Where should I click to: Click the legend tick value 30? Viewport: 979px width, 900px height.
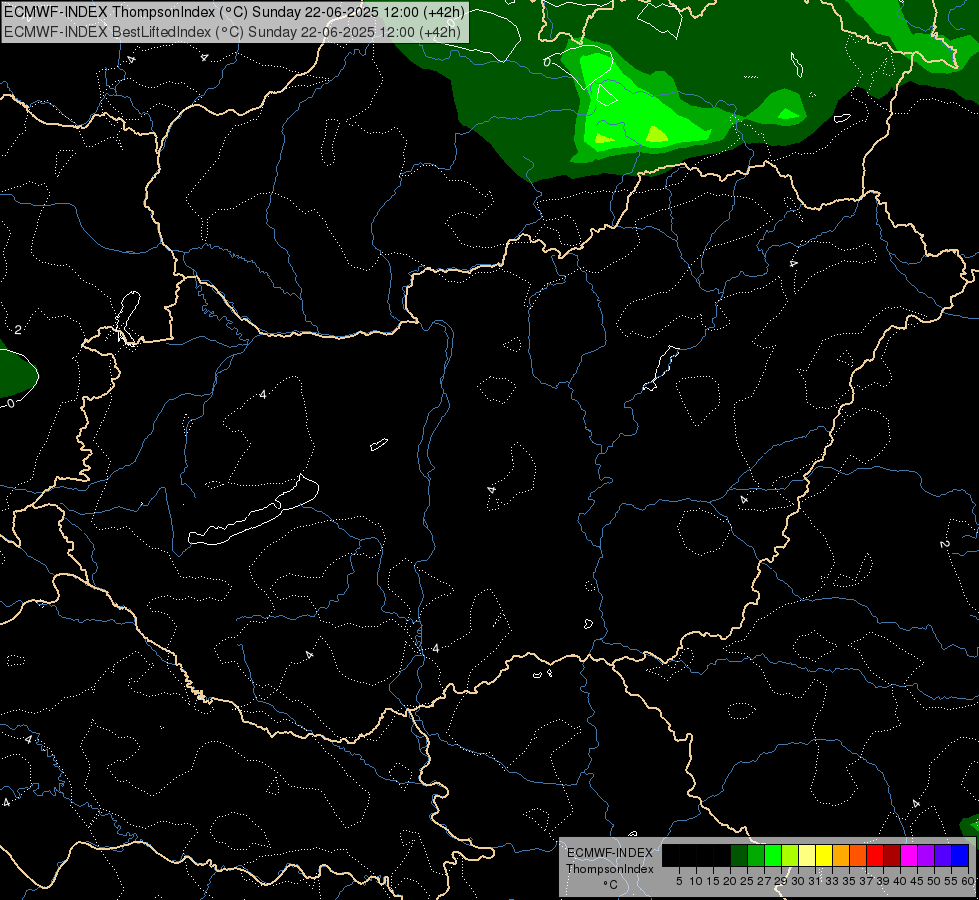[x=798, y=881]
